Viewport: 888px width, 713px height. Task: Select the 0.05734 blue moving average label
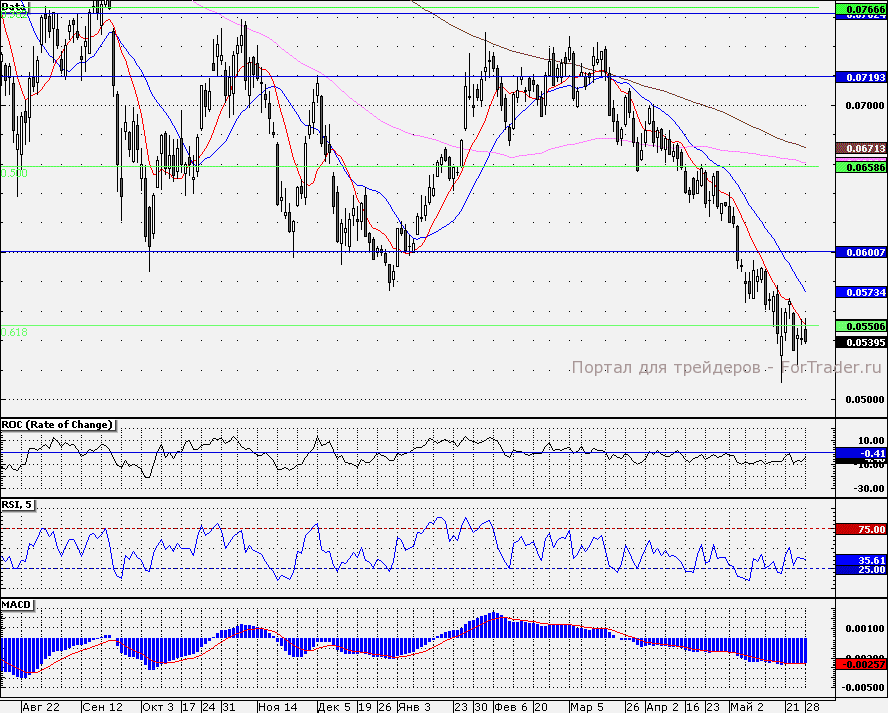point(860,292)
